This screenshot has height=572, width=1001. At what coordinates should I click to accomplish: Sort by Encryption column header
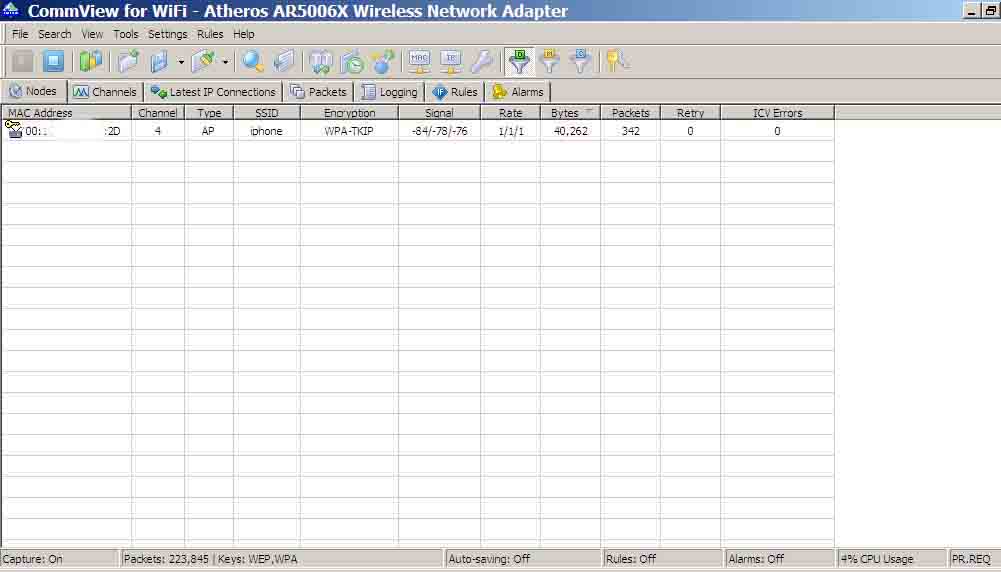tap(349, 113)
